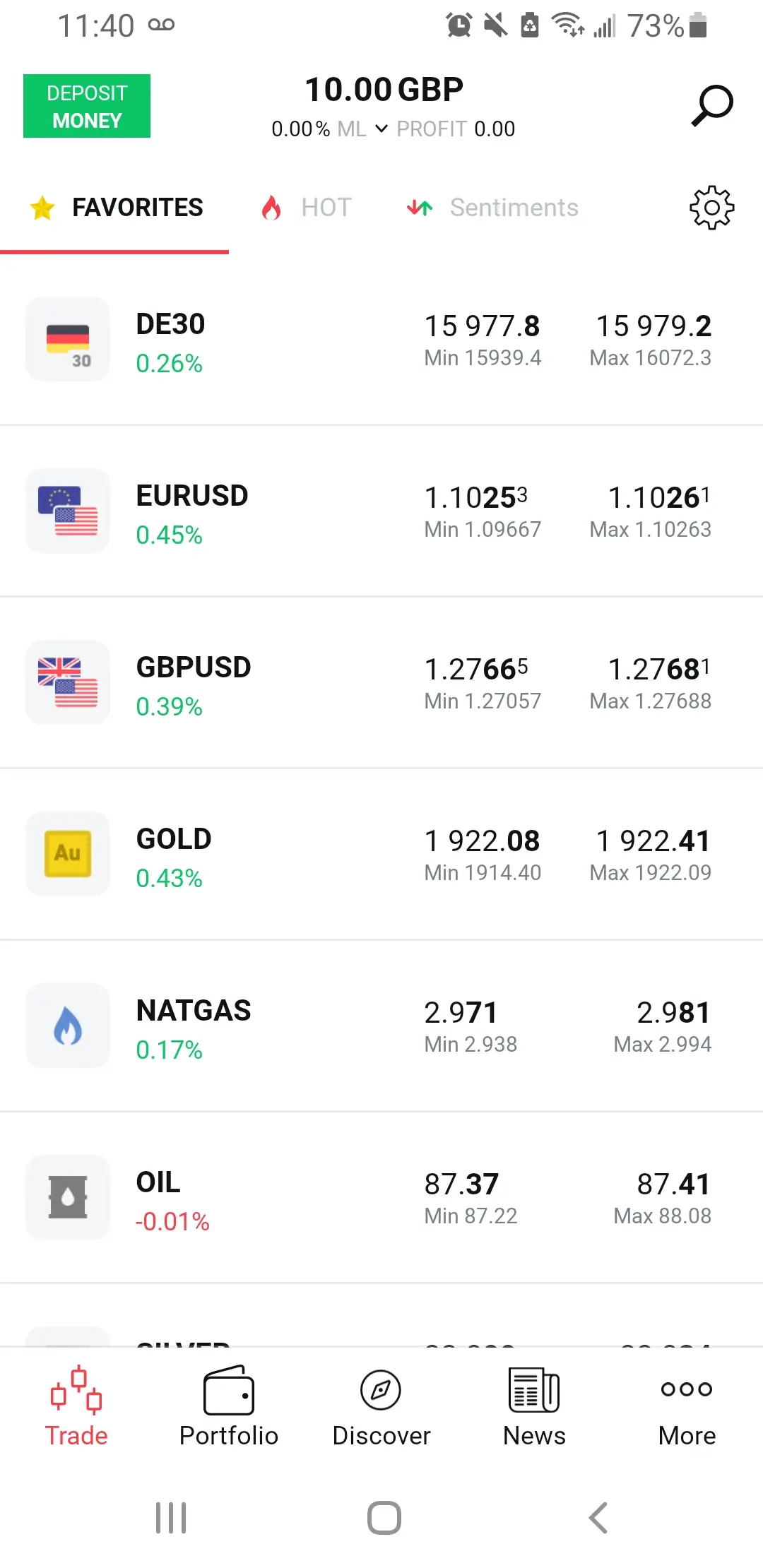Open favorites settings gear icon
The width and height of the screenshot is (763, 1568).
pos(711,208)
